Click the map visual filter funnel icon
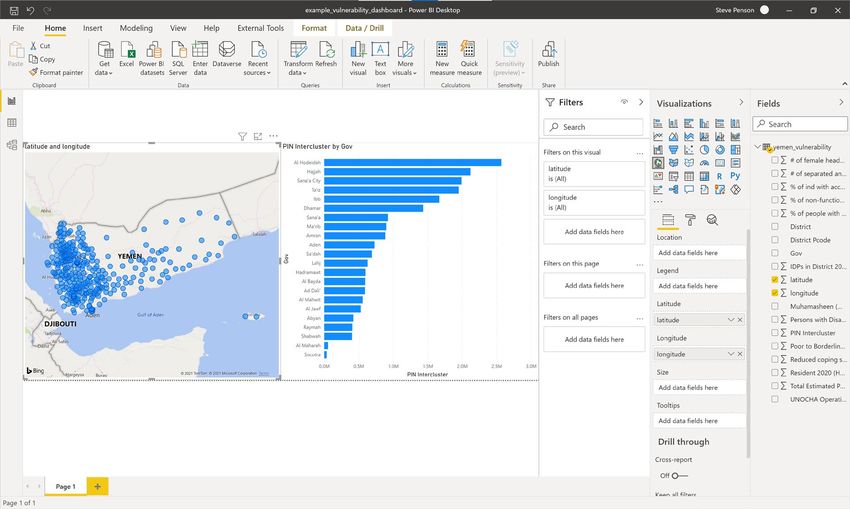The image size is (850, 509). pyautogui.click(x=242, y=136)
